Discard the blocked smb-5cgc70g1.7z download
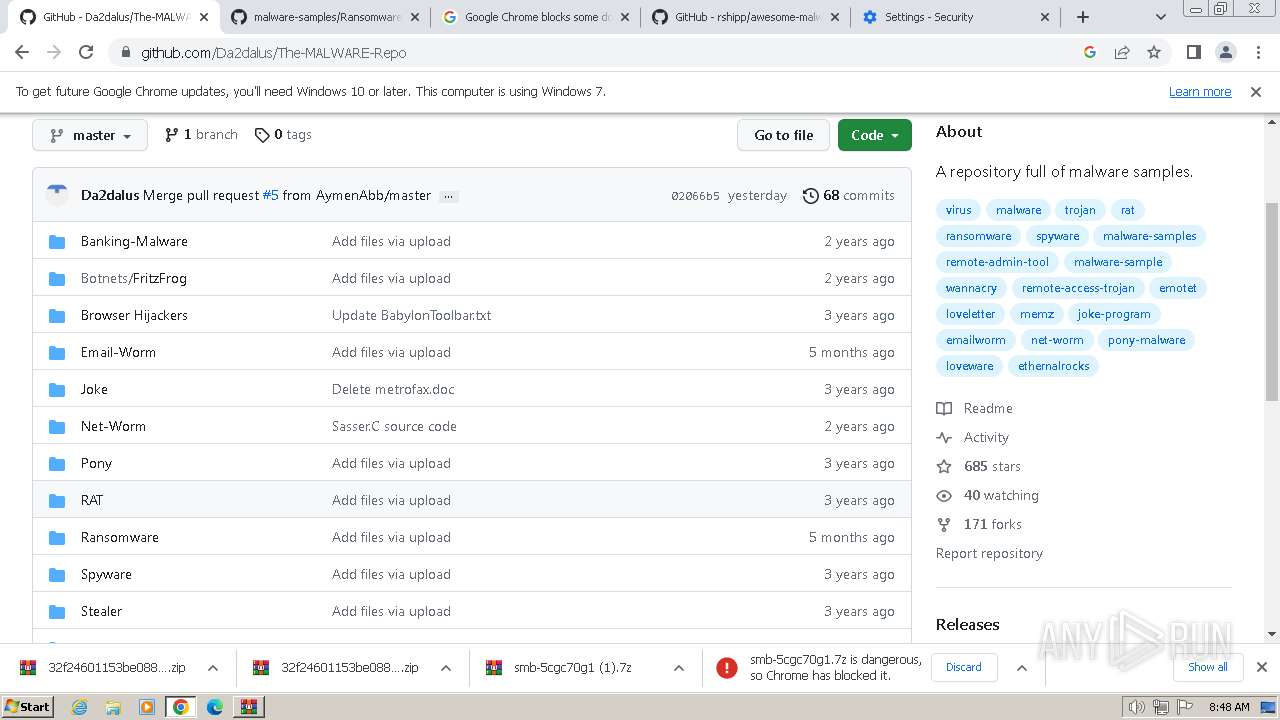 click(964, 667)
